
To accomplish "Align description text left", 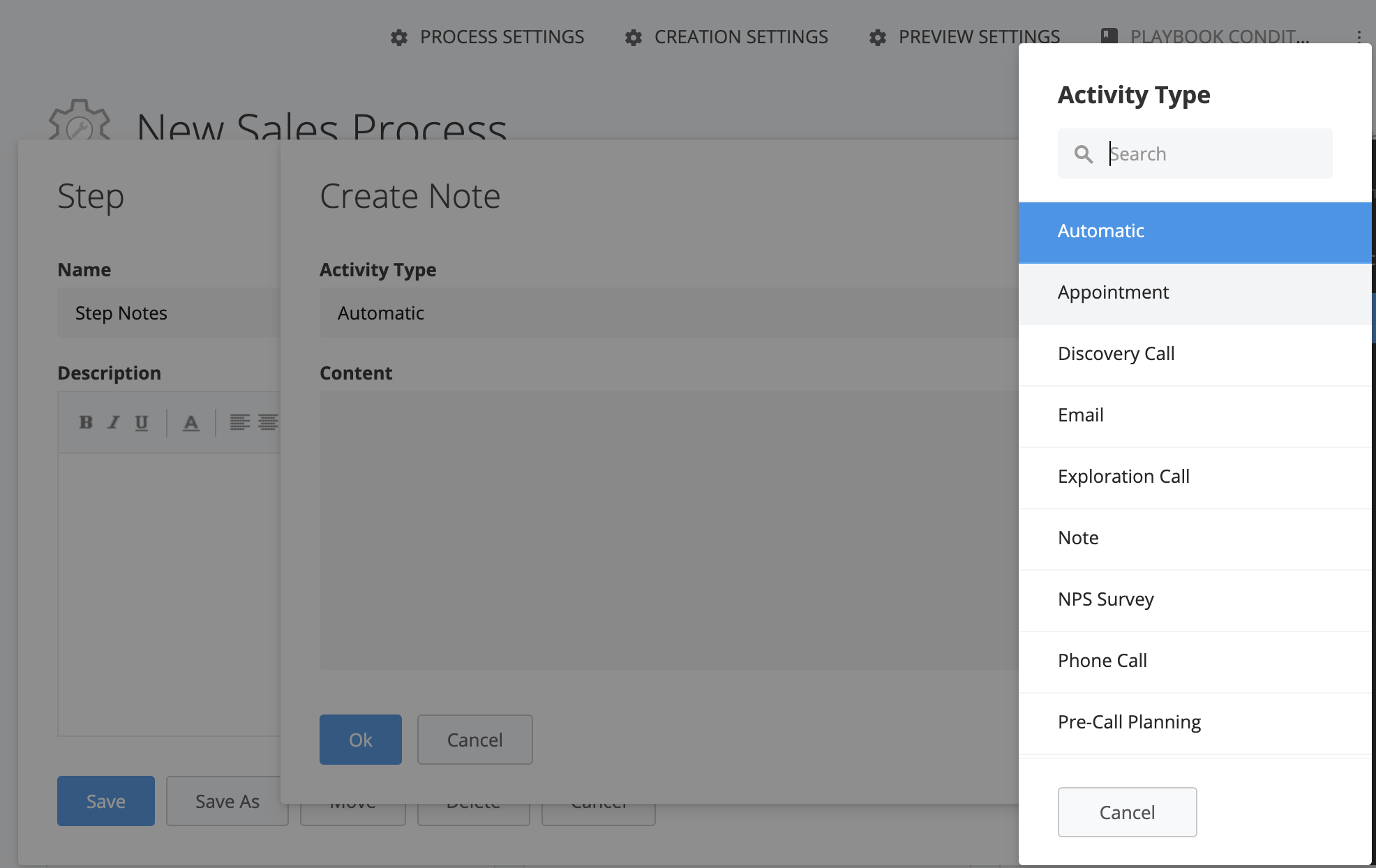I will click(240, 422).
